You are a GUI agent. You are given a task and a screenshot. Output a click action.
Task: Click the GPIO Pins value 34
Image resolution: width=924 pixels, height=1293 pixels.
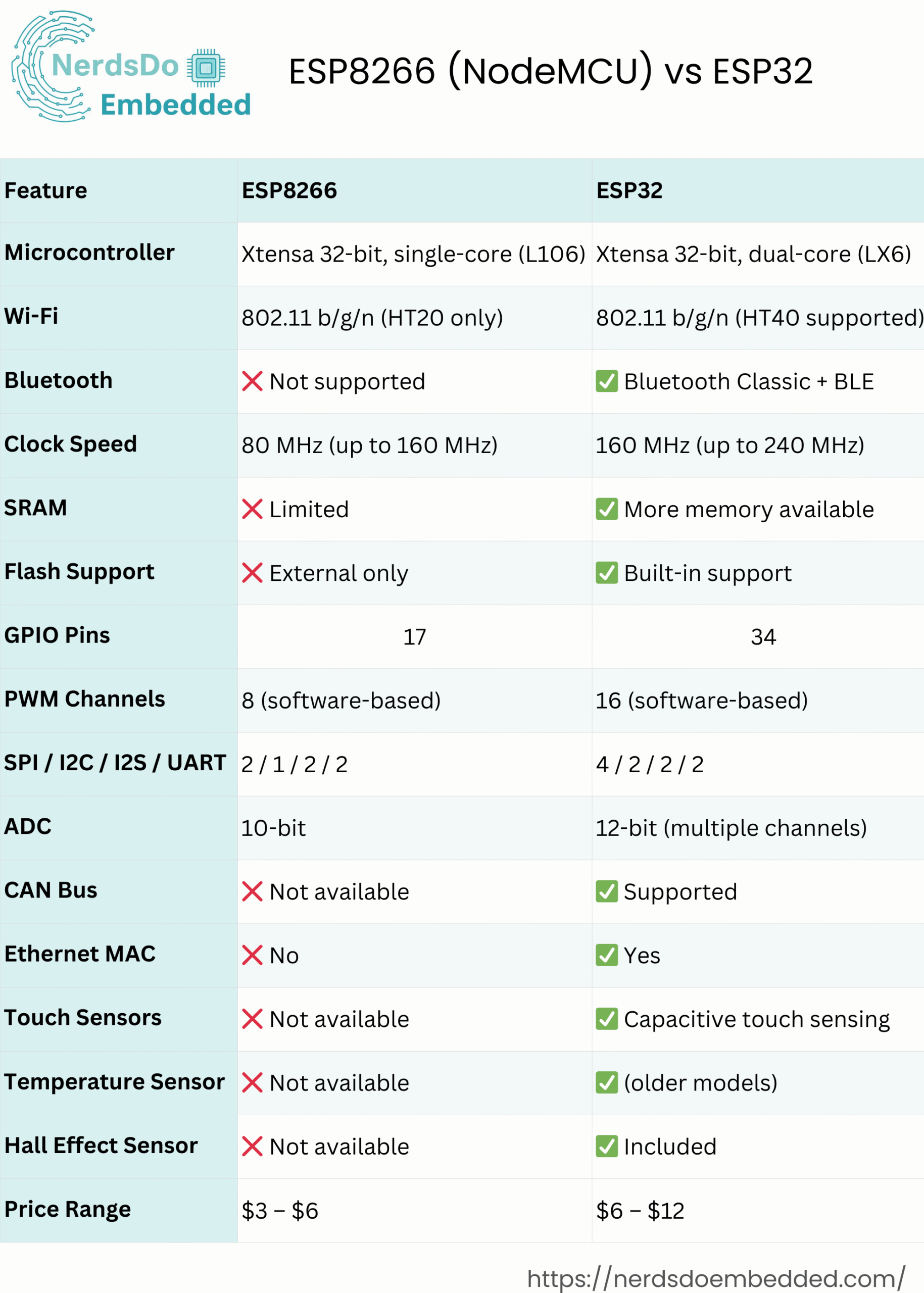763,636
